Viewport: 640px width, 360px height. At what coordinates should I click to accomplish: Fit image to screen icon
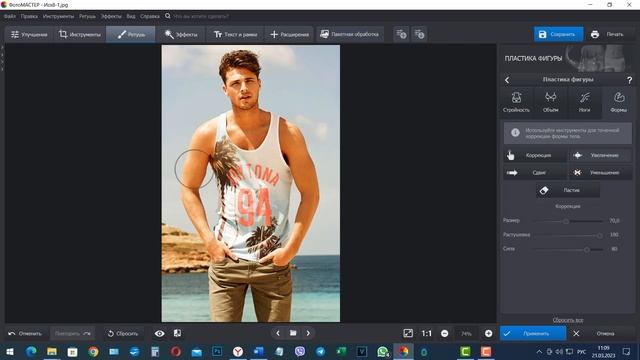click(x=408, y=333)
